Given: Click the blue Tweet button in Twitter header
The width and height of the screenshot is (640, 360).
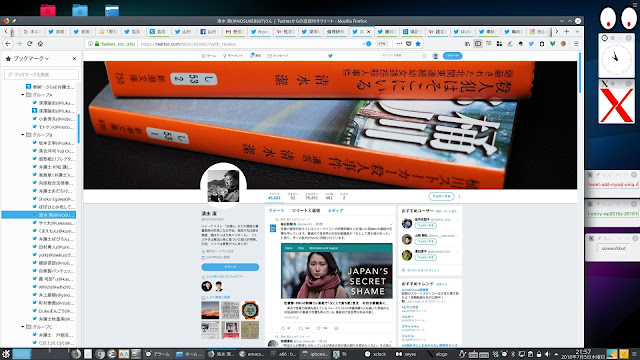Looking at the screenshot, I should (452, 56).
